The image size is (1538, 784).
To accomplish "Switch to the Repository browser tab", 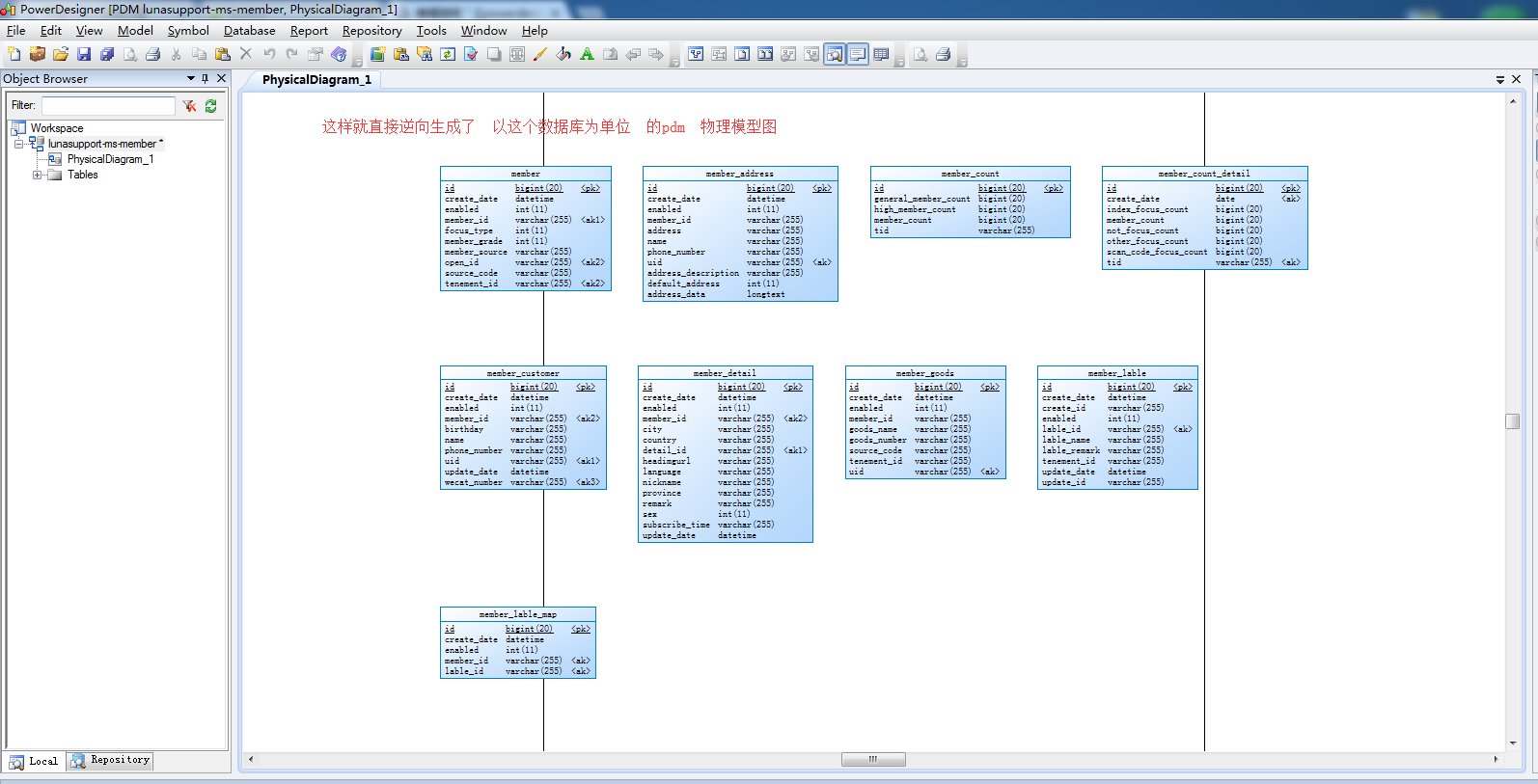I will point(110,761).
